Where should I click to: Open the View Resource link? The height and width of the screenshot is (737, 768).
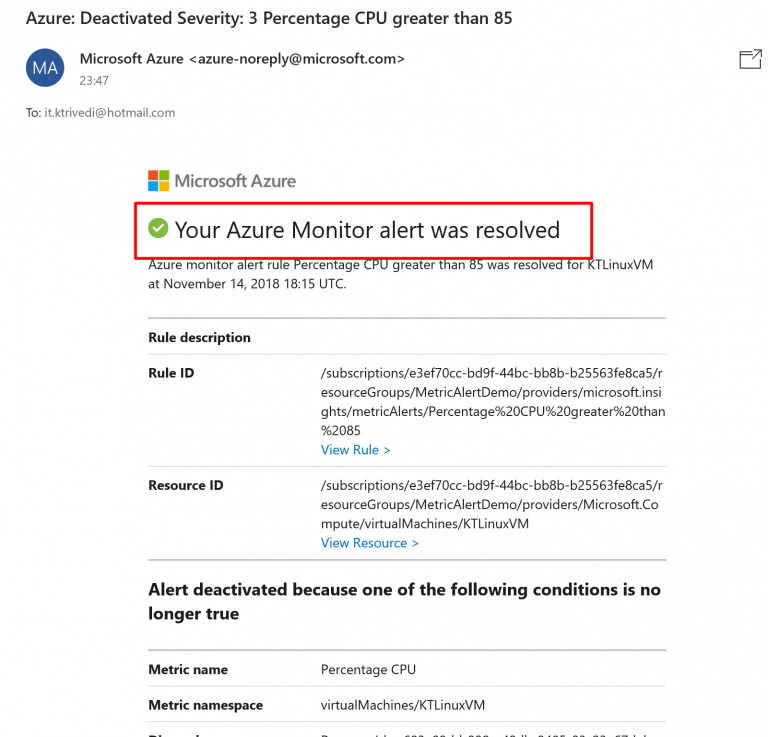pos(369,543)
